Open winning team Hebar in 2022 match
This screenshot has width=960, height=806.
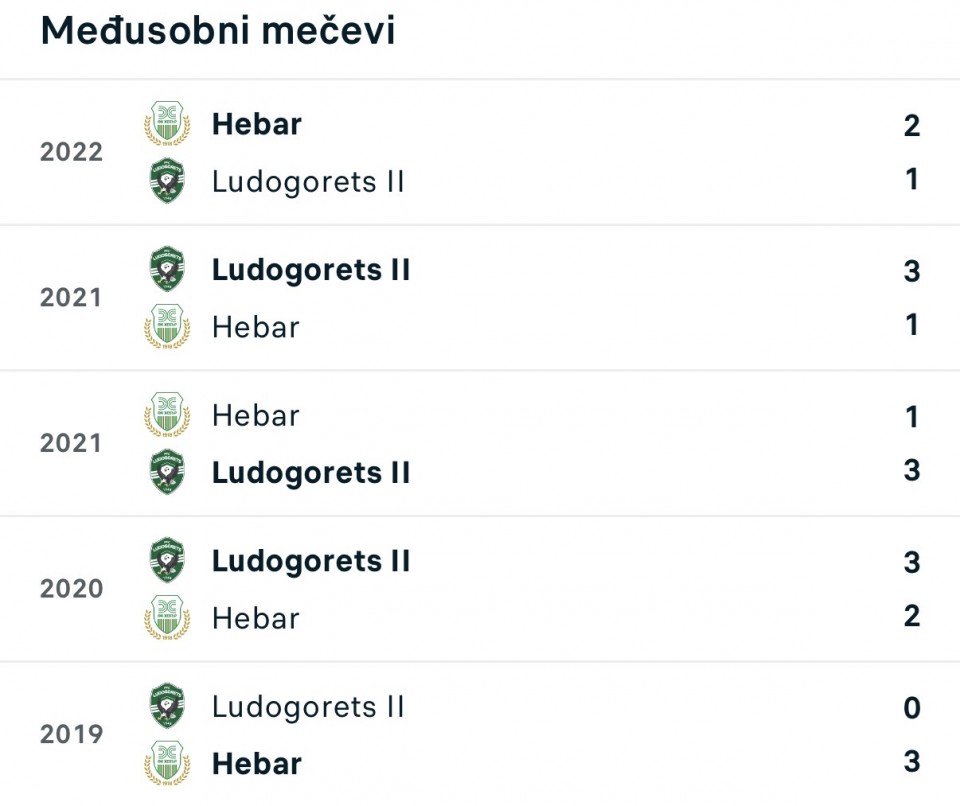257,124
